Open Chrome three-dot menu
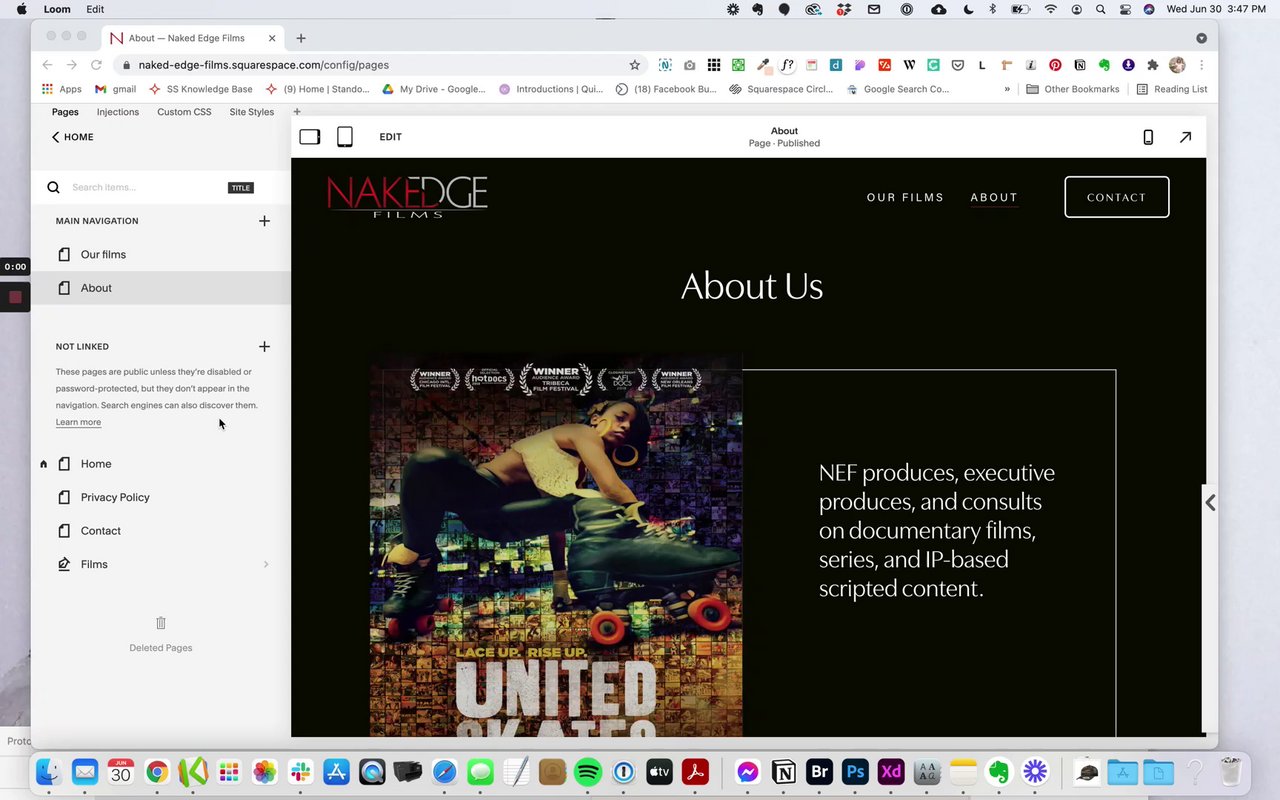Screen dimensions: 1280x800 pyautogui.click(x=1201, y=65)
